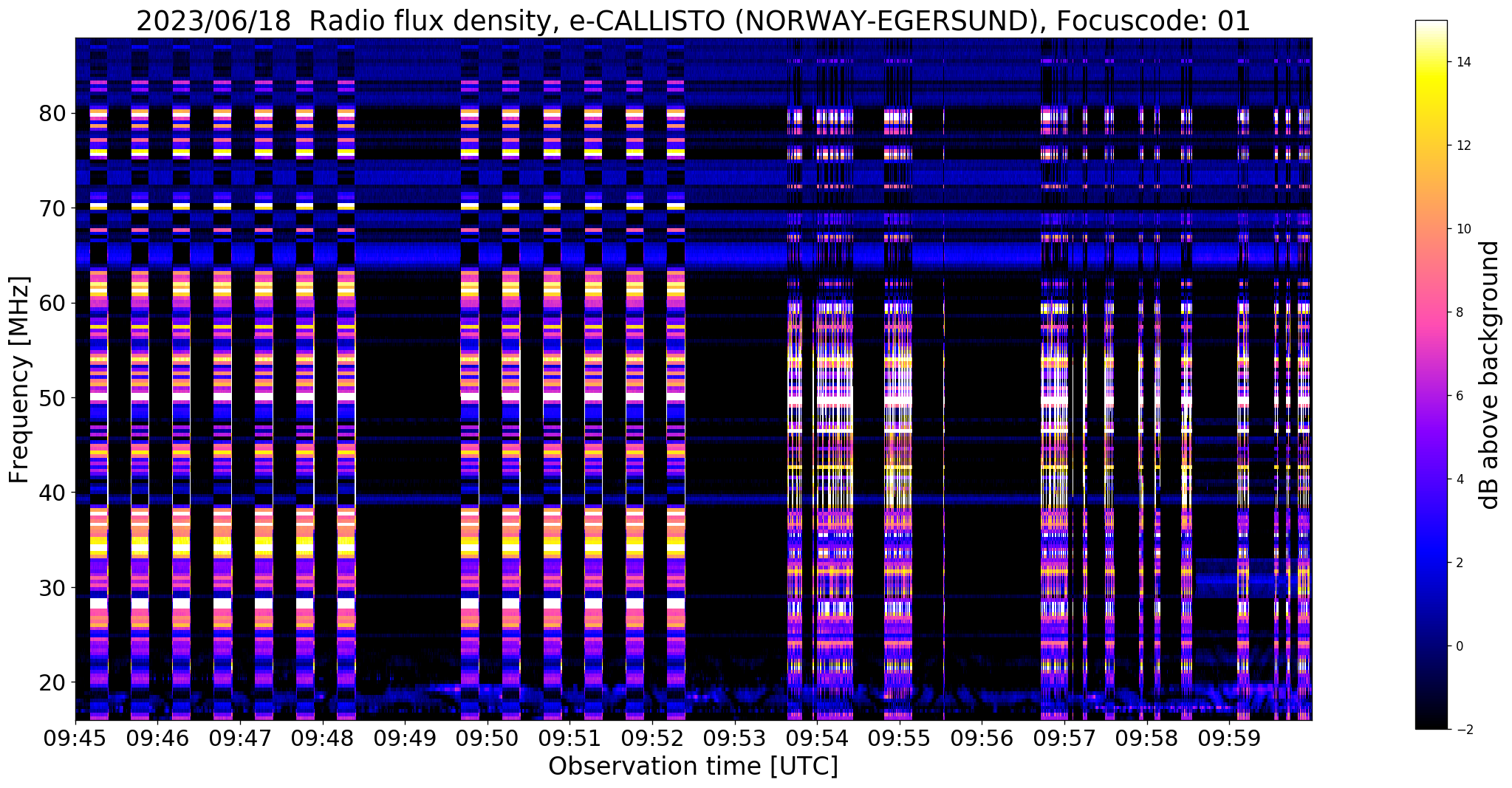Click the 'Frequency [MHz]' y-axis label
1512x788 pixels.
coord(19,380)
